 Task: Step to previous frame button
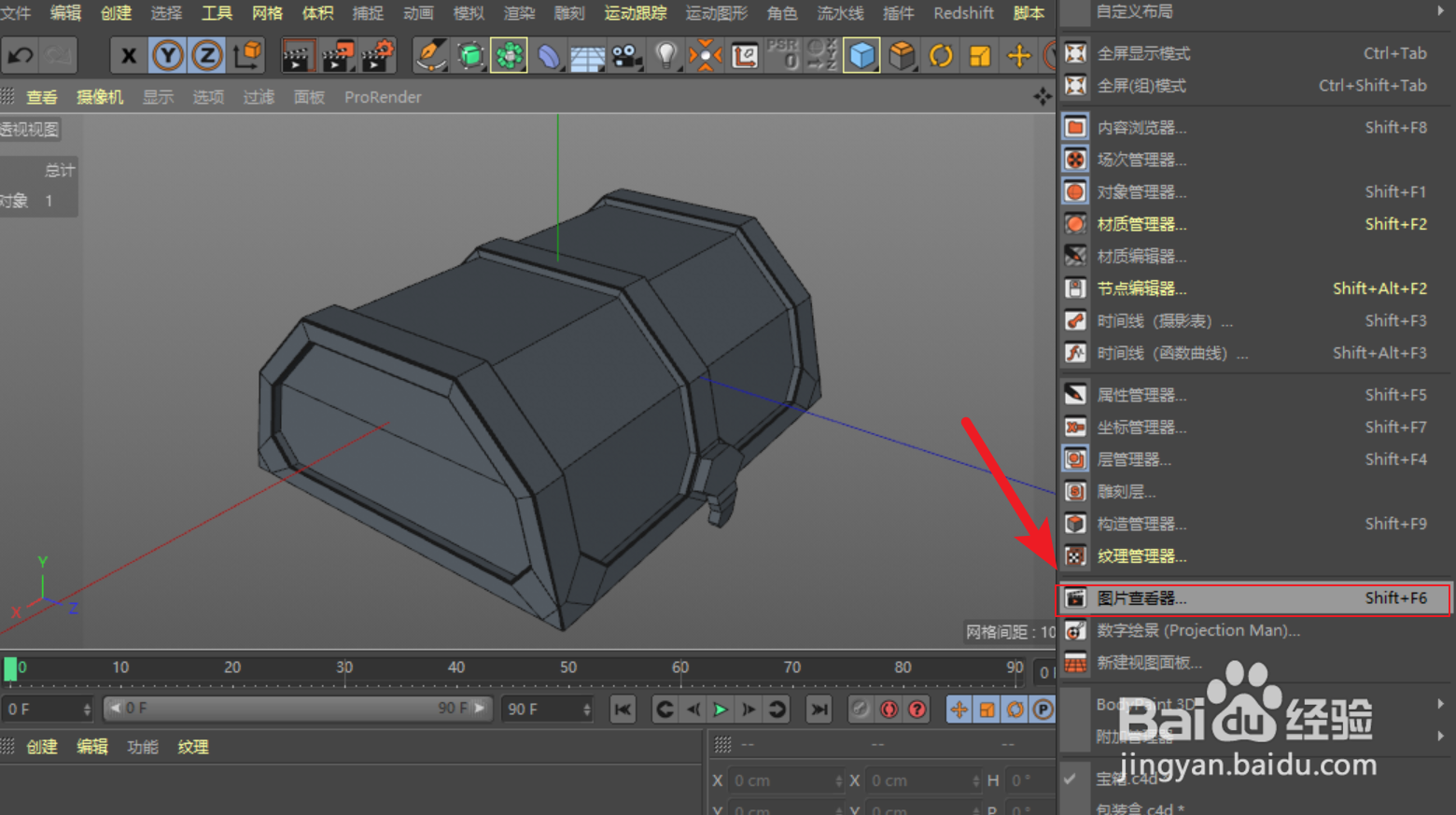(693, 710)
